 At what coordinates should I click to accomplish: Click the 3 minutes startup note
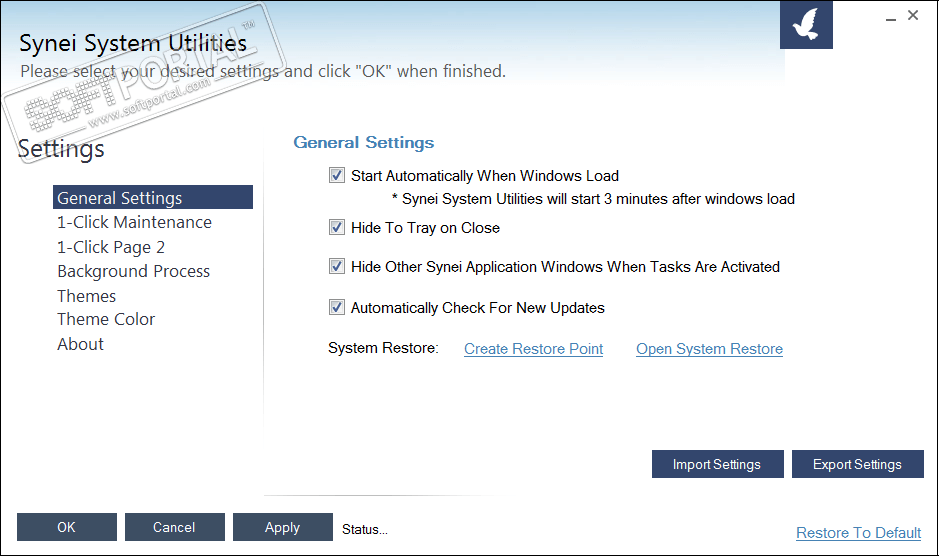(593, 199)
